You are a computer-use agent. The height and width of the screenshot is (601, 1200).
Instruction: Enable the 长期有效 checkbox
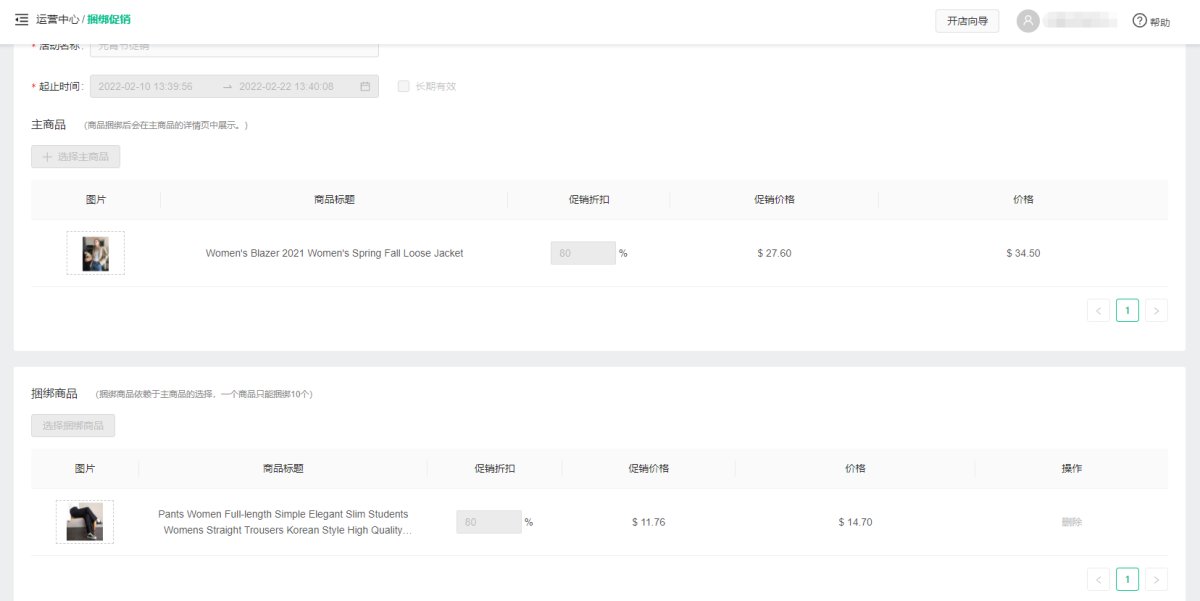[x=404, y=86]
